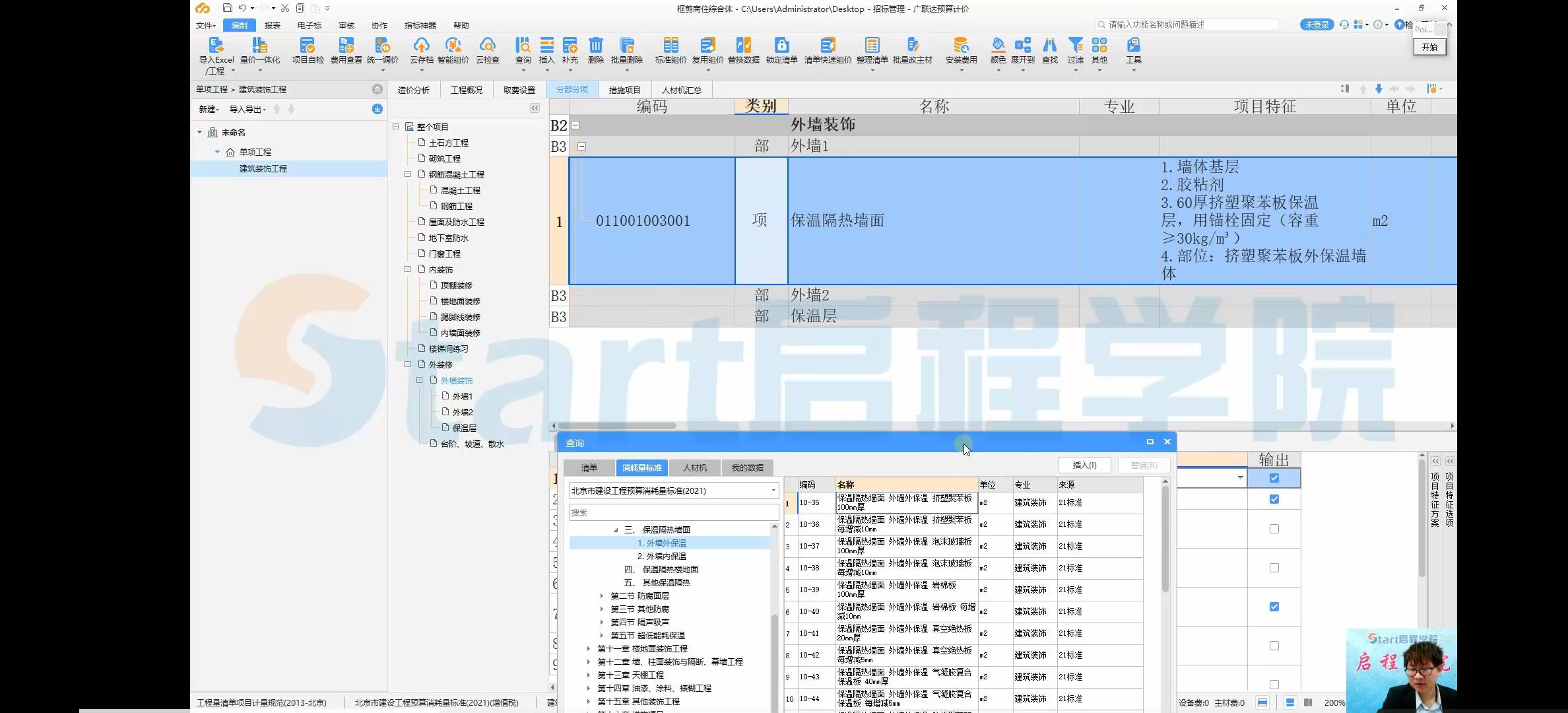Open the 批量改主材 tool
The height and width of the screenshot is (713, 1568).
pyautogui.click(x=913, y=51)
